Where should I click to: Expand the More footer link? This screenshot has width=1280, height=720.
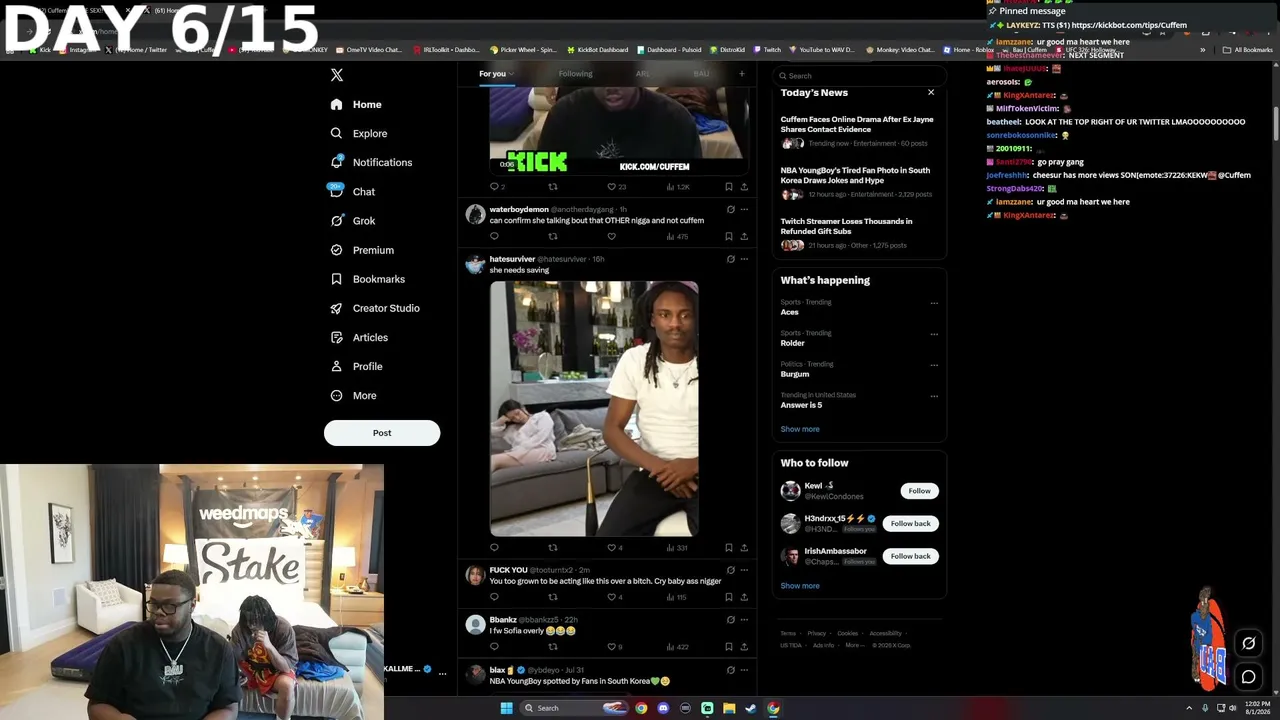click(855, 645)
